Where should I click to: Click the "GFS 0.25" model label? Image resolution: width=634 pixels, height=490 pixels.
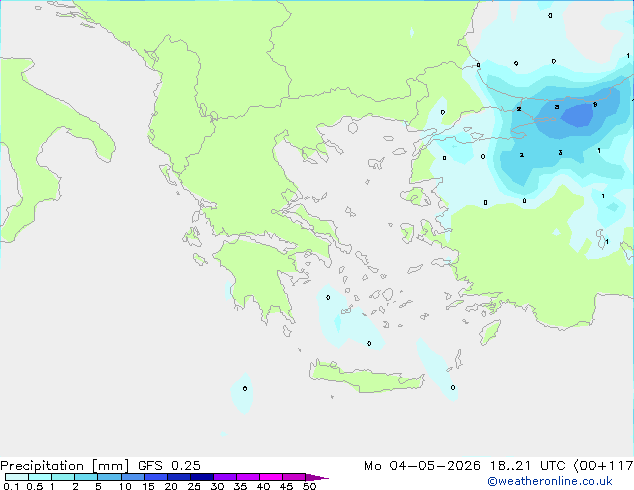169,466
